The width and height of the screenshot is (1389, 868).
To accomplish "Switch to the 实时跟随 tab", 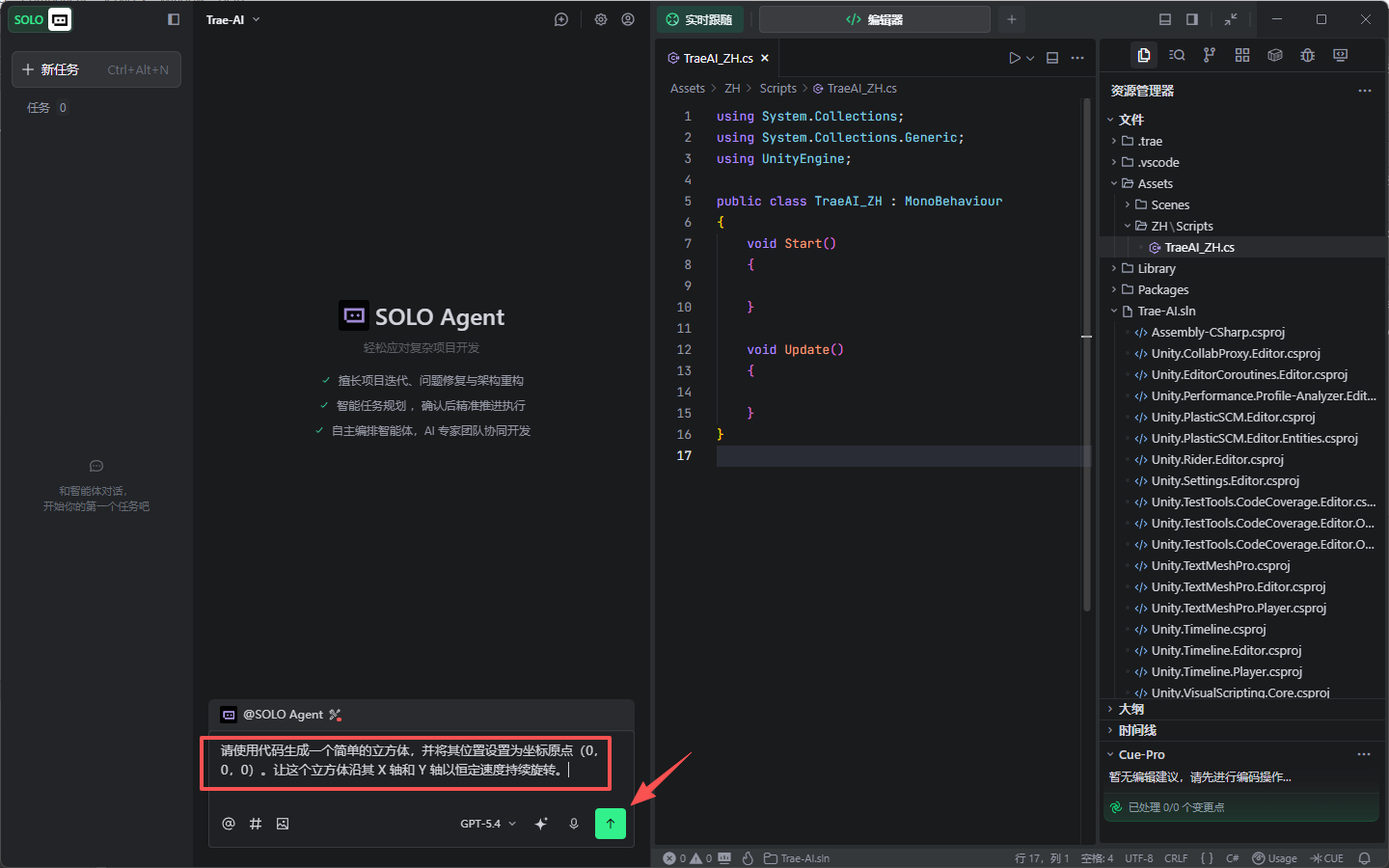I will pos(700,19).
